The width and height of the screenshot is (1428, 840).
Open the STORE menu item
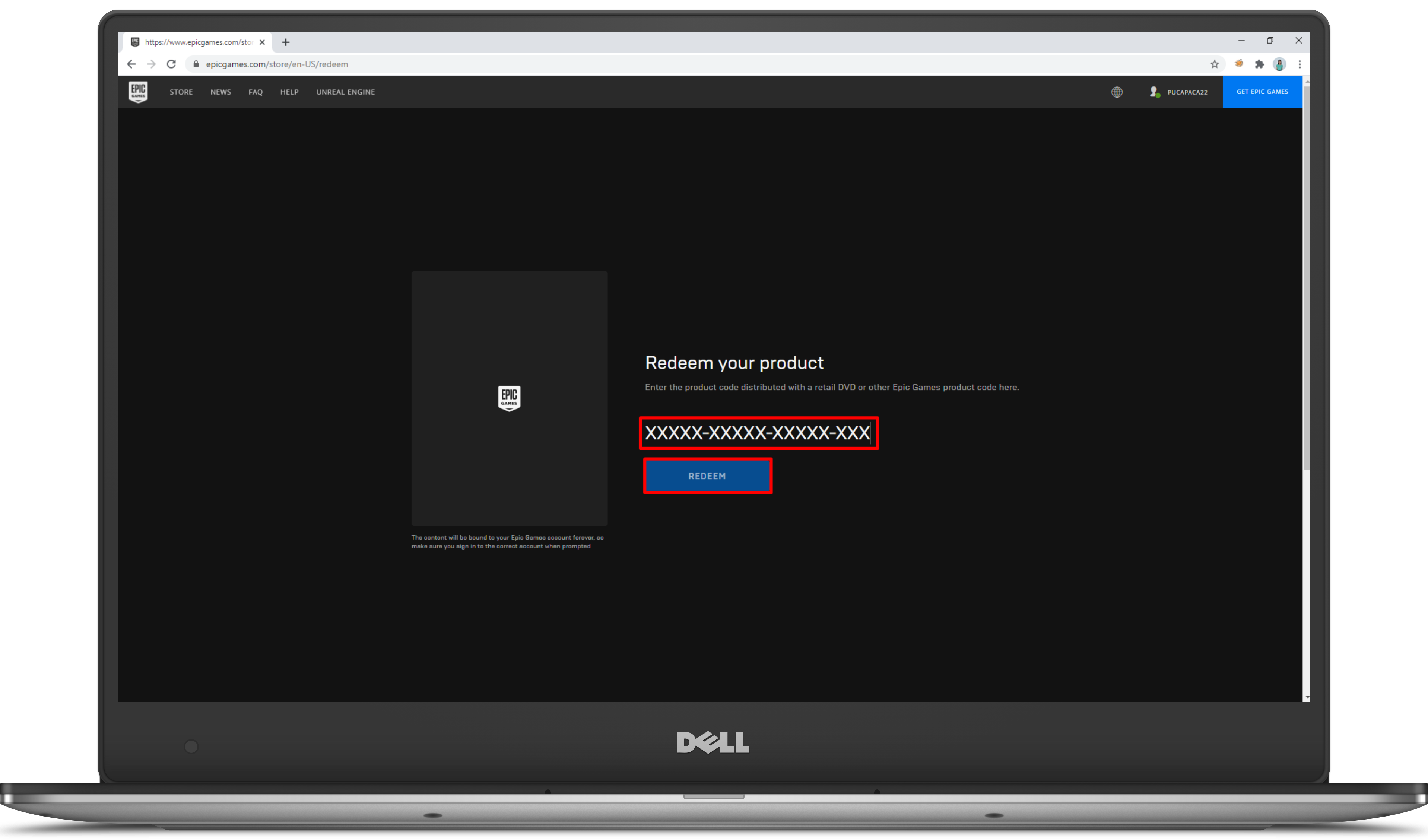[x=181, y=92]
